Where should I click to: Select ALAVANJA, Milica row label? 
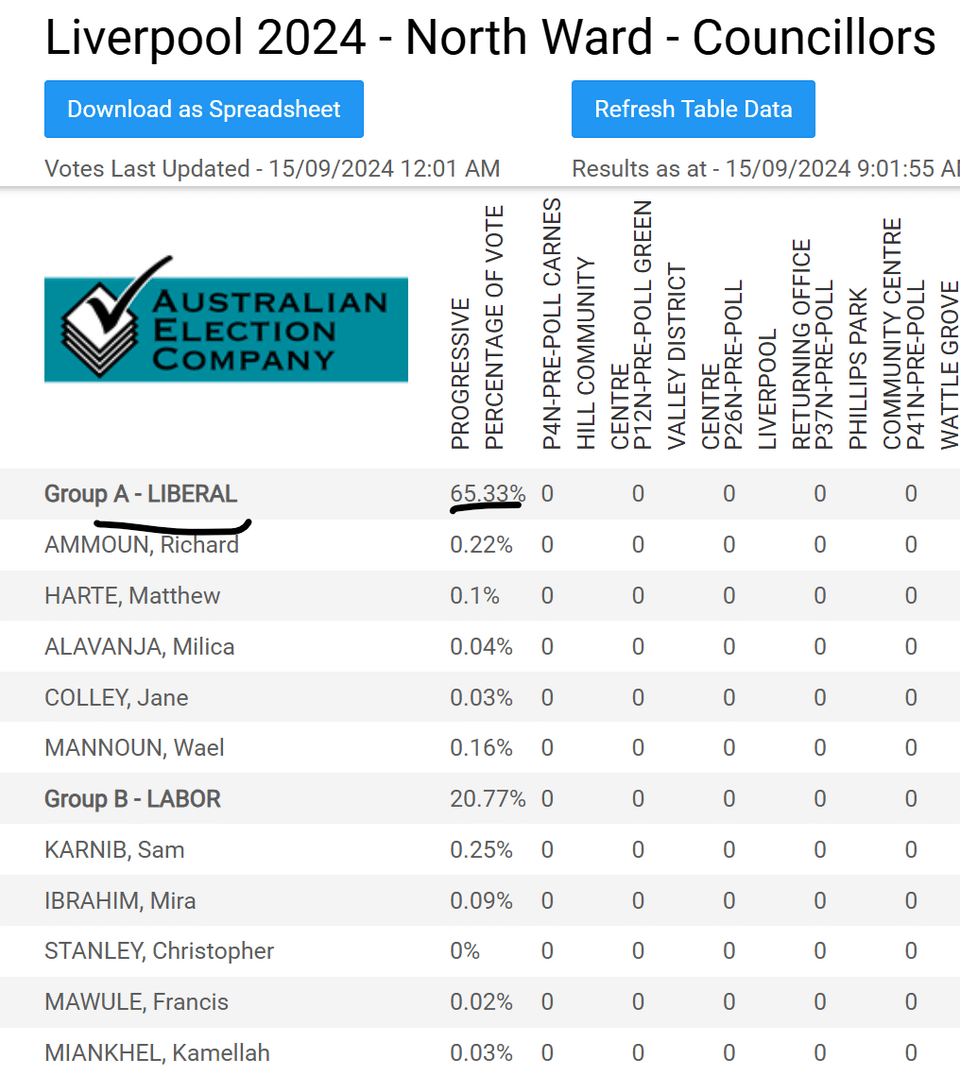(x=140, y=647)
